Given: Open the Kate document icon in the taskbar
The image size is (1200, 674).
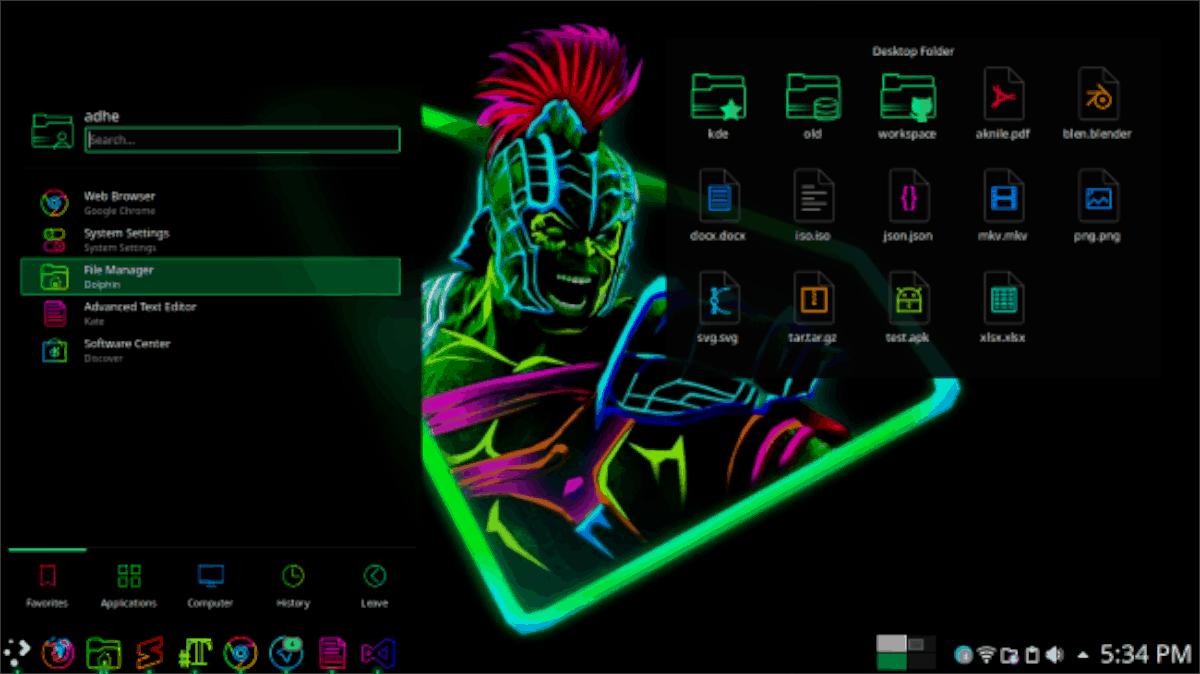Looking at the screenshot, I should (x=332, y=653).
